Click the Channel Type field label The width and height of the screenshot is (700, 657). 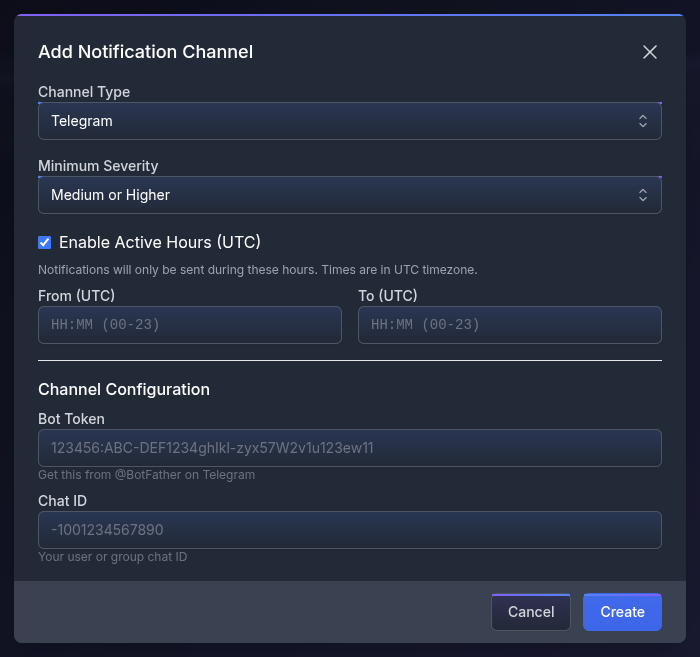84,92
